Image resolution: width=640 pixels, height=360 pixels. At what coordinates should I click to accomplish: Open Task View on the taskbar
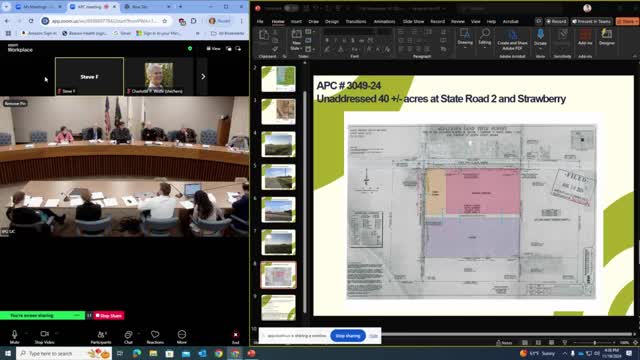120,353
